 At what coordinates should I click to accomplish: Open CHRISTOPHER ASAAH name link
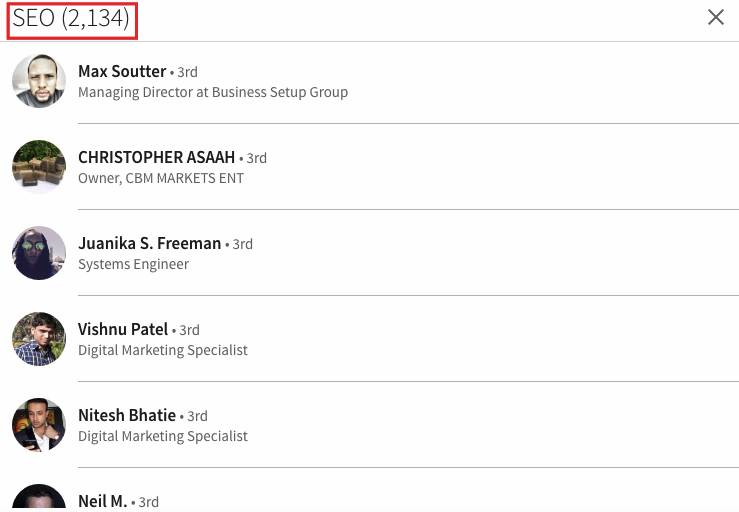point(156,157)
